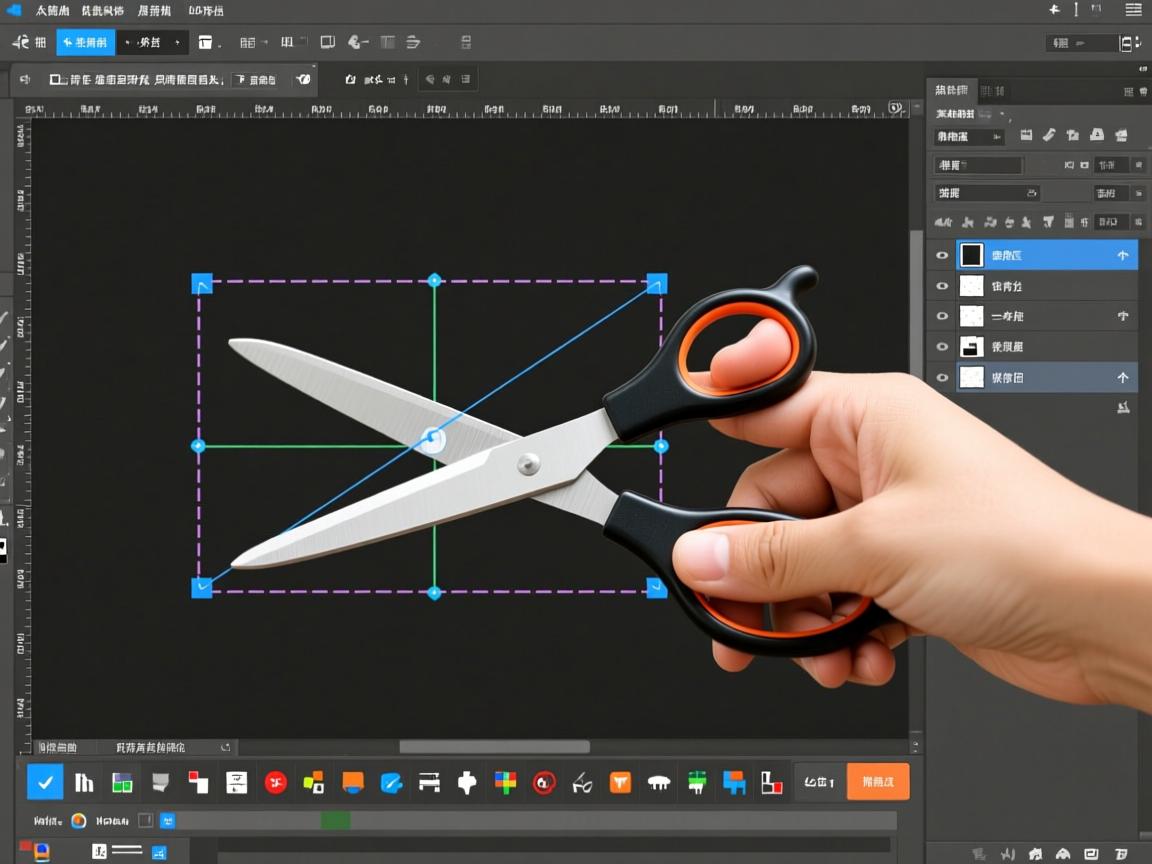Expand the third-row dropdown in the right panel
Image resolution: width=1152 pixels, height=864 pixels.
(x=987, y=193)
